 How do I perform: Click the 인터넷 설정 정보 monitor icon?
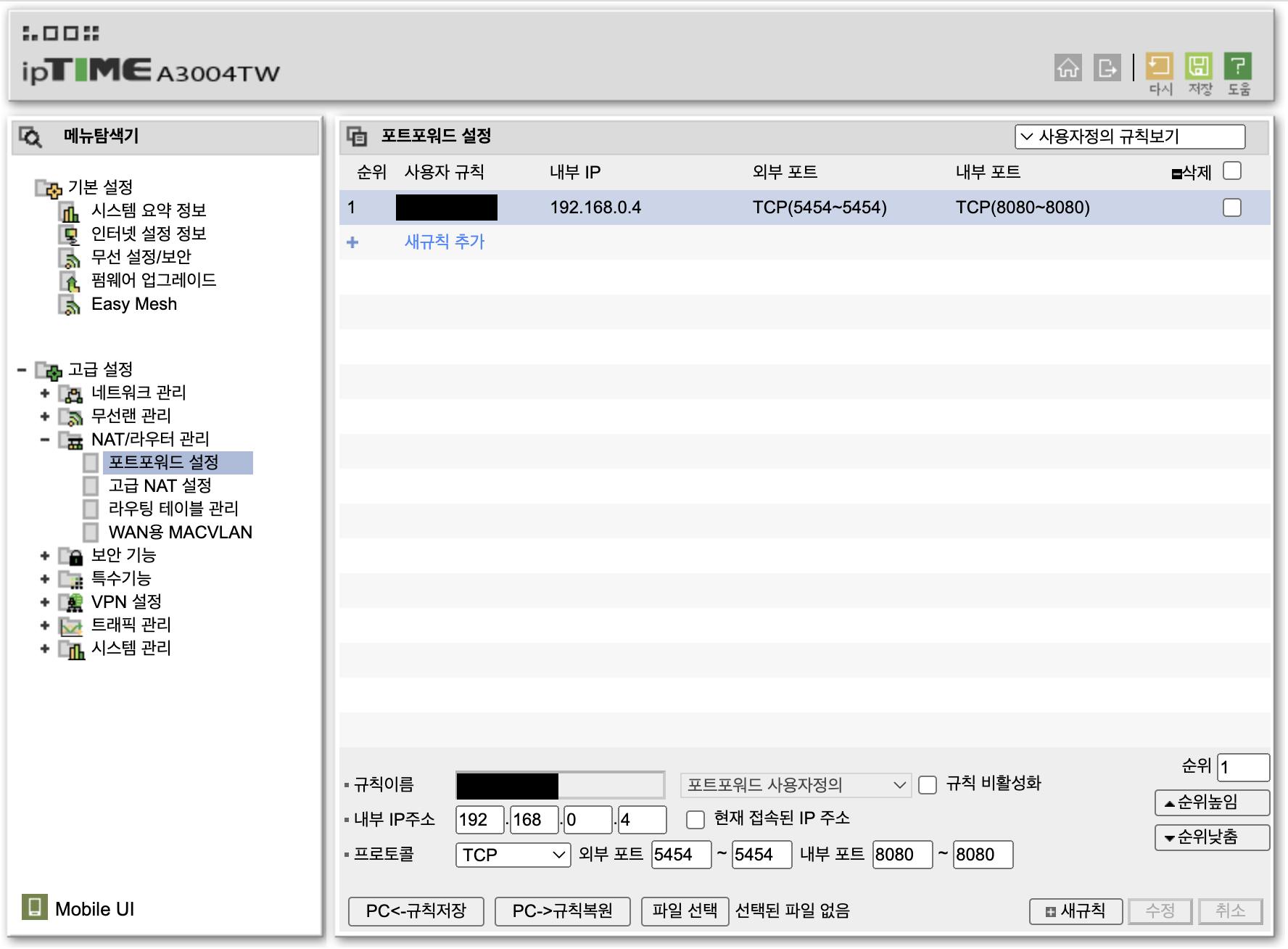[69, 235]
